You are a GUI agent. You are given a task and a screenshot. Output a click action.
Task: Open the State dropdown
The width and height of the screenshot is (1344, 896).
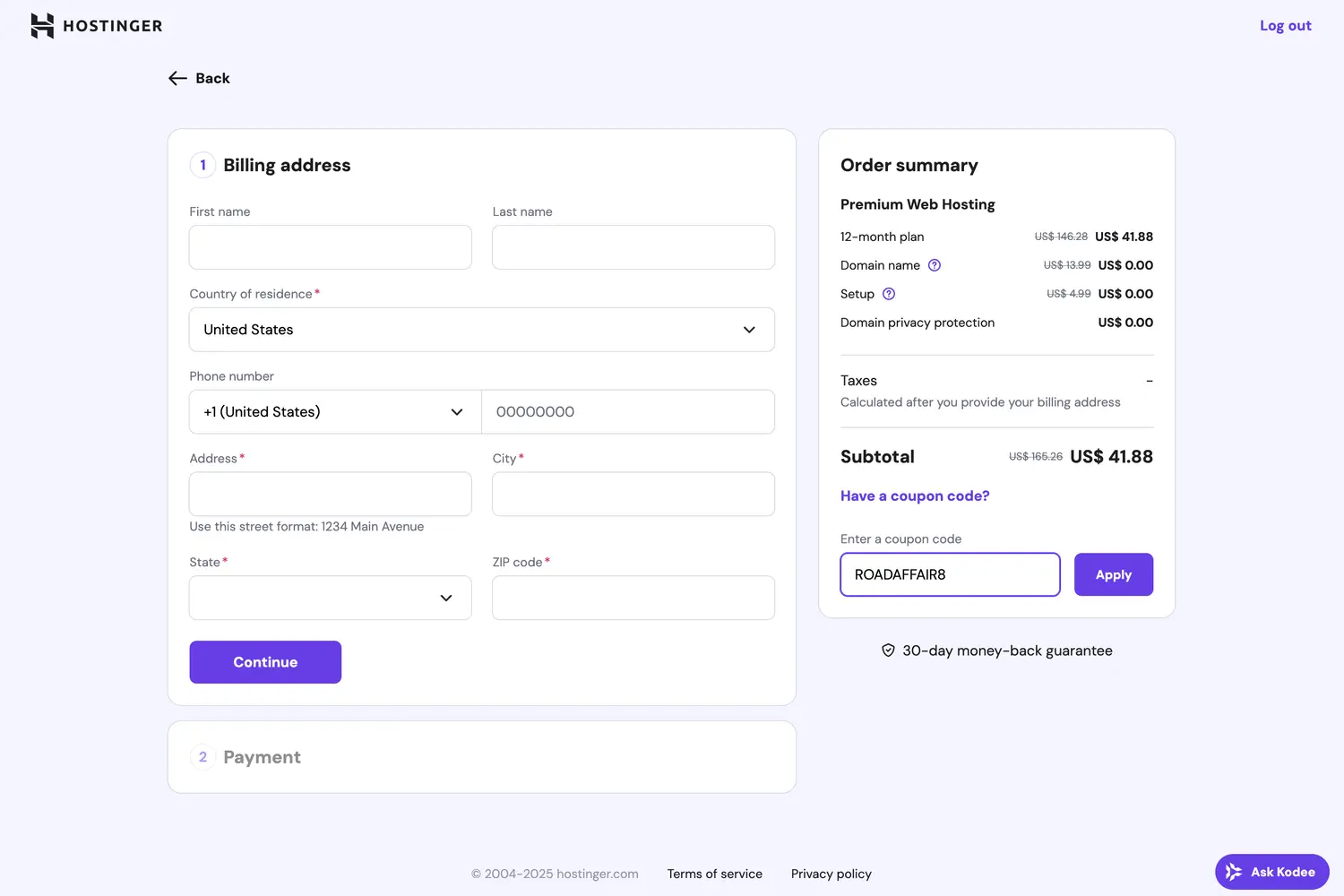pos(330,598)
